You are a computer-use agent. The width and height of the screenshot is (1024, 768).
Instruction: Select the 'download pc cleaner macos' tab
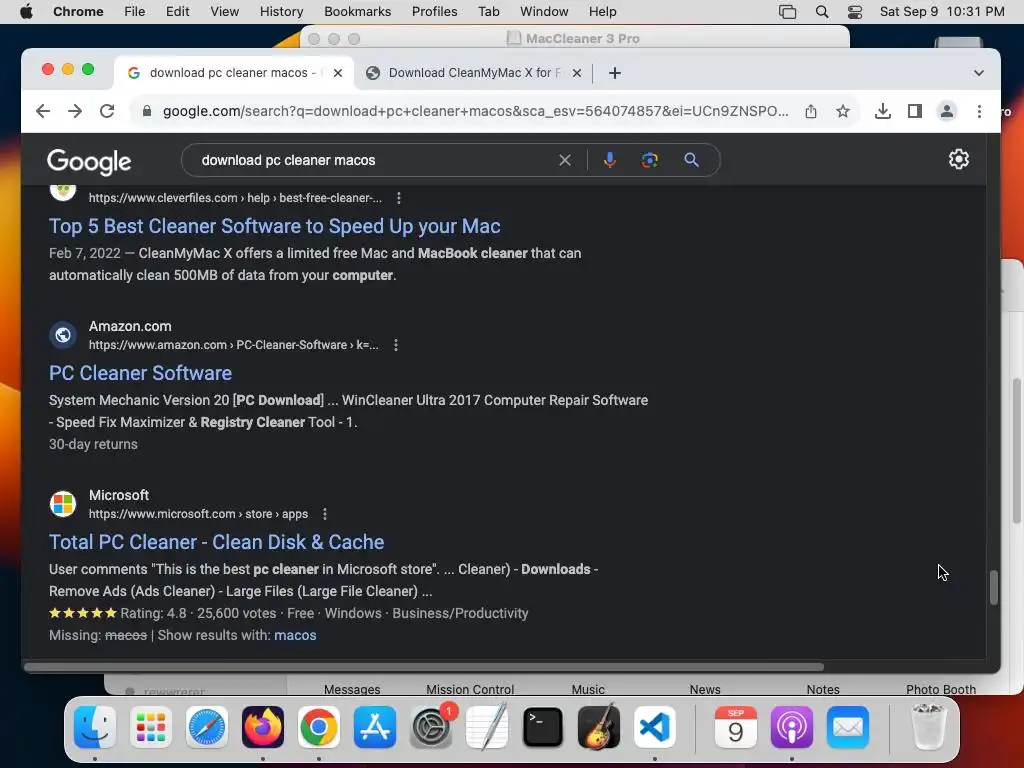click(x=235, y=73)
